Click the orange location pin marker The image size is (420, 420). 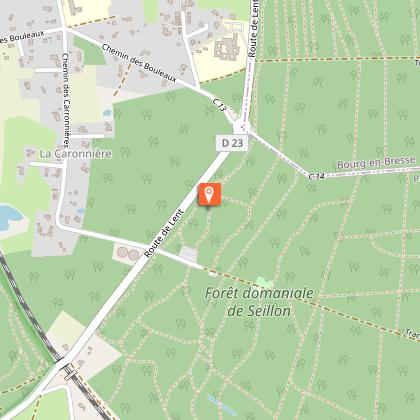209,194
